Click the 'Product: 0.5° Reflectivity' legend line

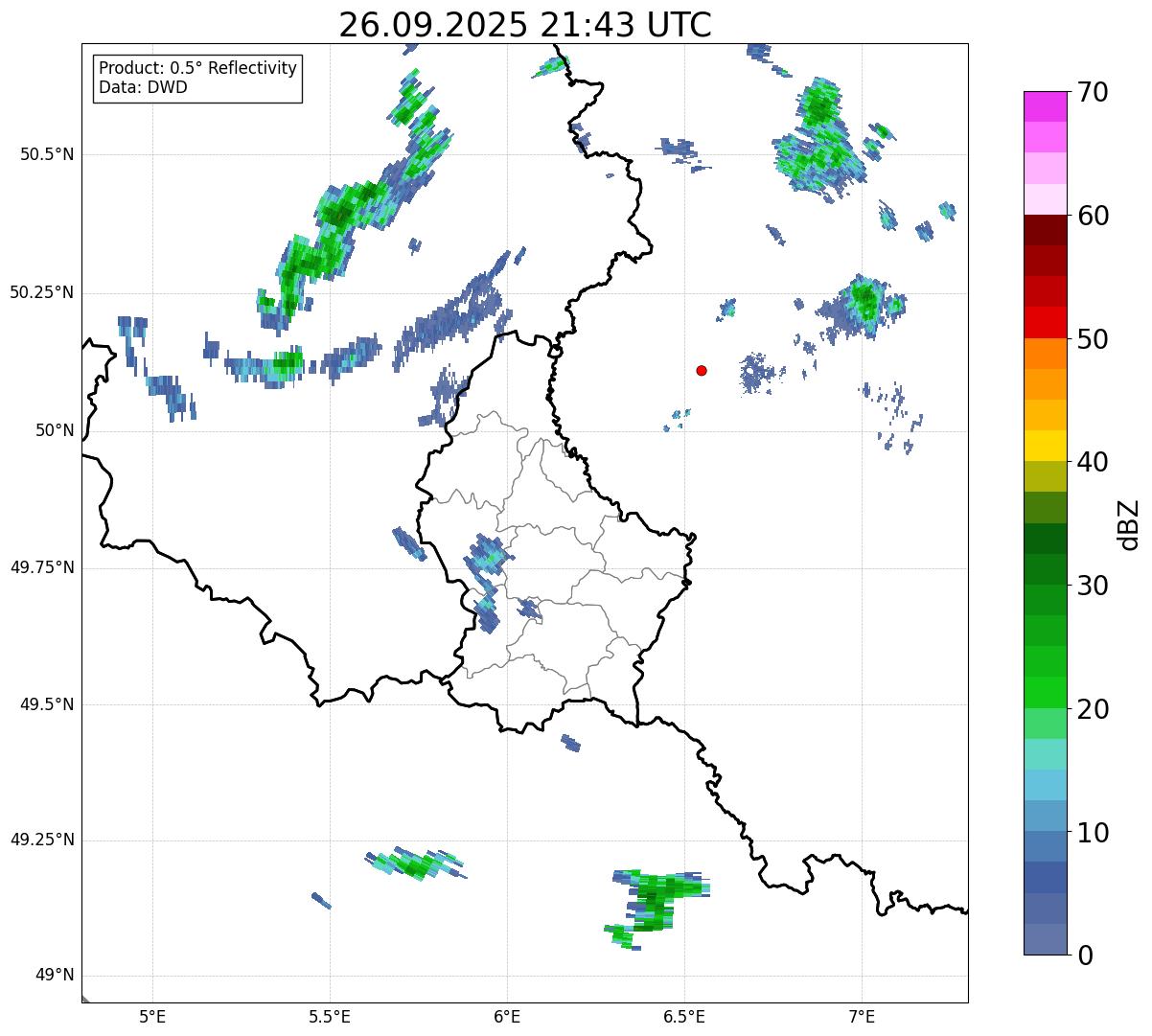tap(197, 69)
